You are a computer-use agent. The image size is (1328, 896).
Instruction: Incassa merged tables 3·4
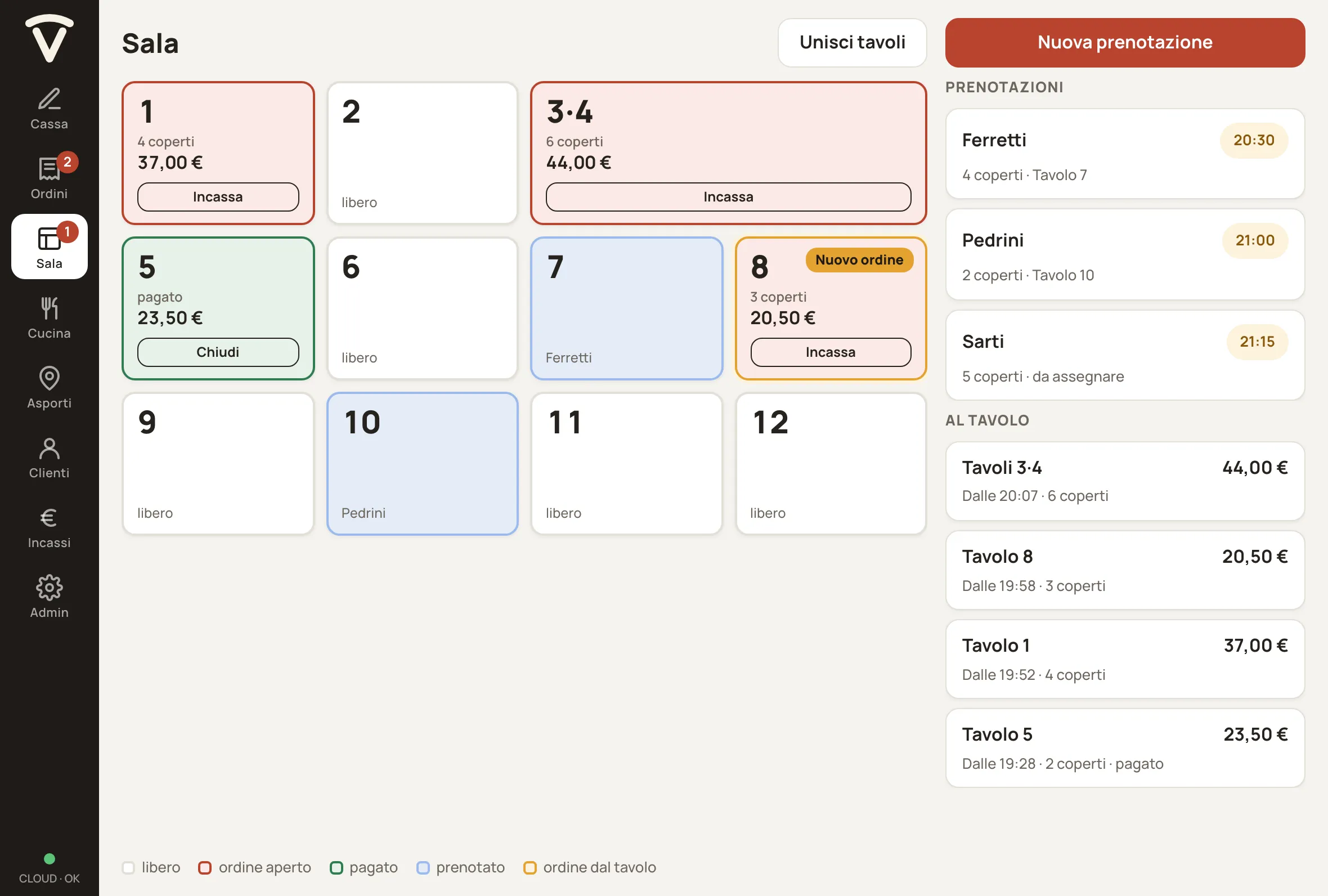click(728, 197)
